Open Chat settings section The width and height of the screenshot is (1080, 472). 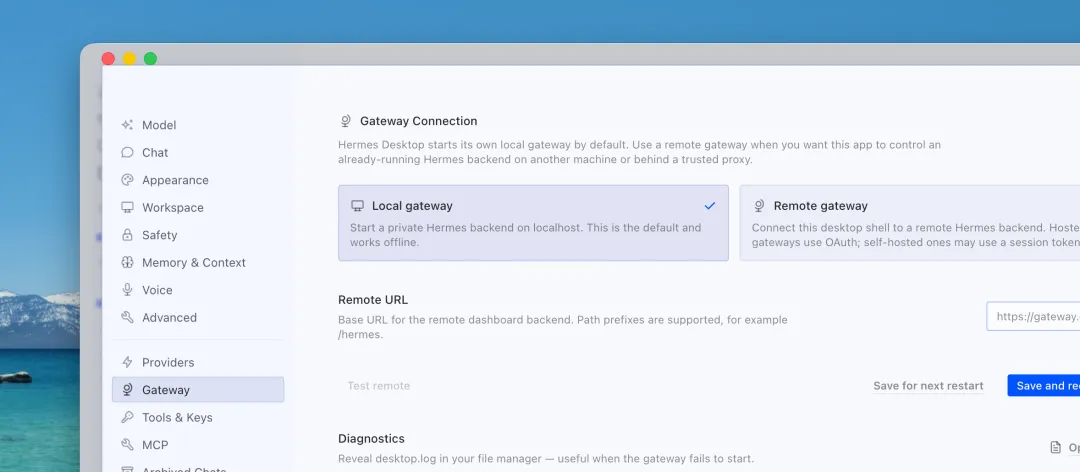pyautogui.click(x=198, y=152)
